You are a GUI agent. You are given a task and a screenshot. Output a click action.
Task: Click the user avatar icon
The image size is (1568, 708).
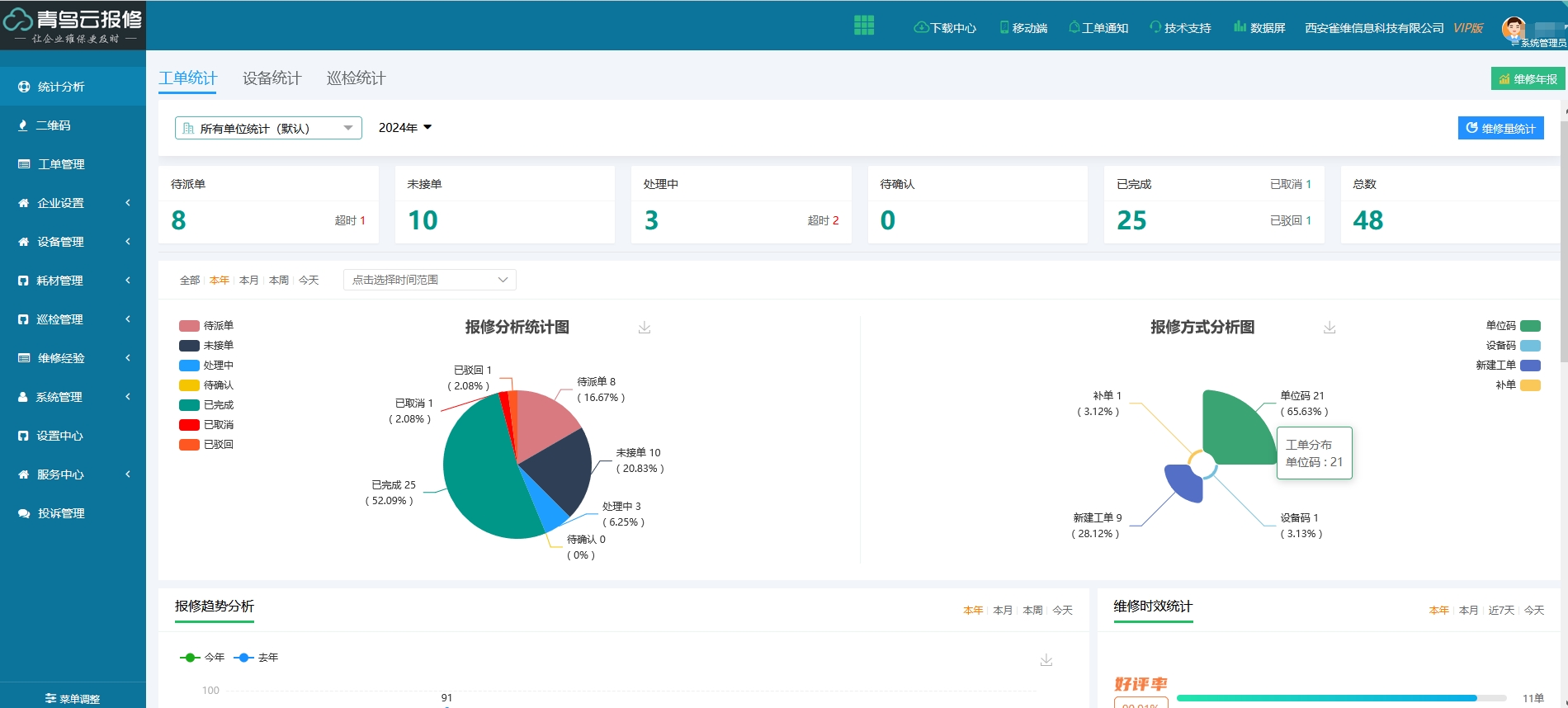point(1513,28)
